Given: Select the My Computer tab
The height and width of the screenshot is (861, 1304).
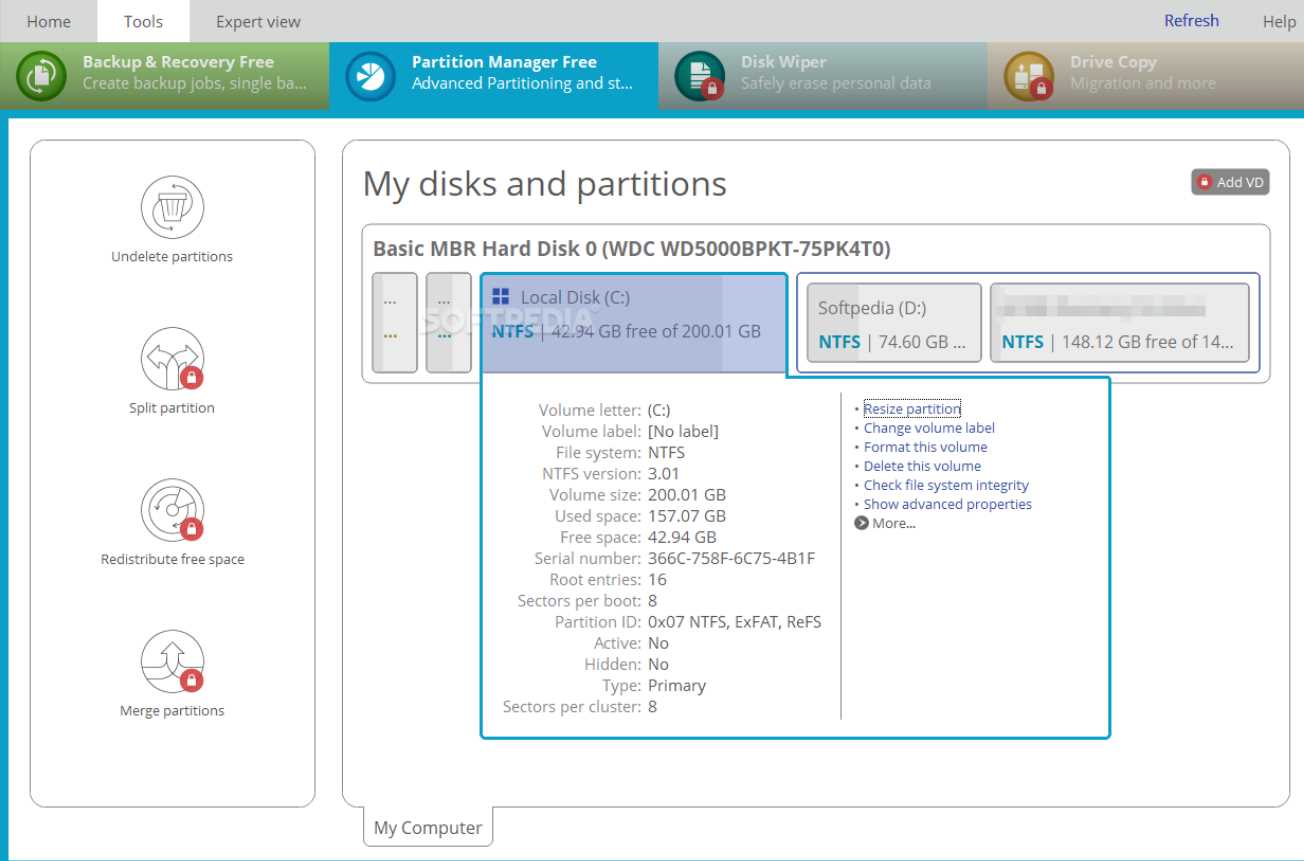Looking at the screenshot, I should click(427, 827).
